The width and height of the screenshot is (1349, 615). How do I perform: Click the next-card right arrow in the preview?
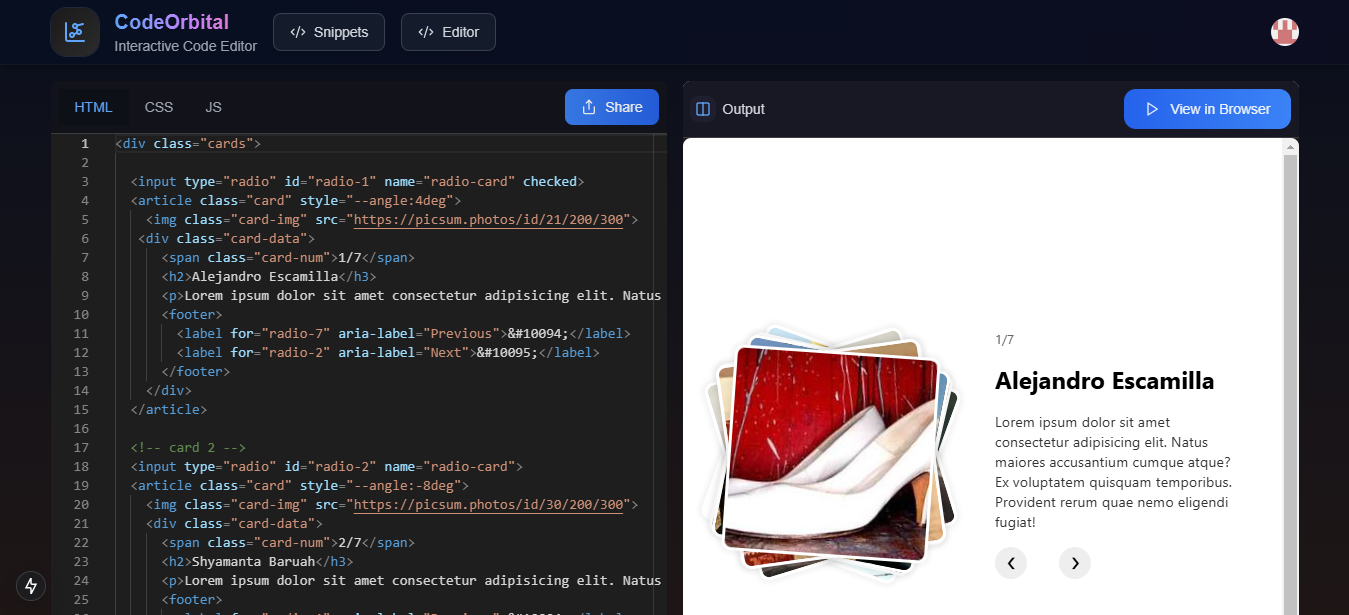click(x=1074, y=563)
